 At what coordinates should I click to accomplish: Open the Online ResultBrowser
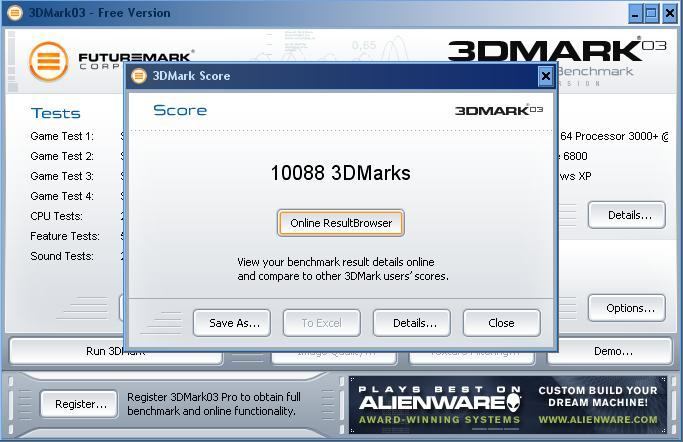pyautogui.click(x=341, y=223)
